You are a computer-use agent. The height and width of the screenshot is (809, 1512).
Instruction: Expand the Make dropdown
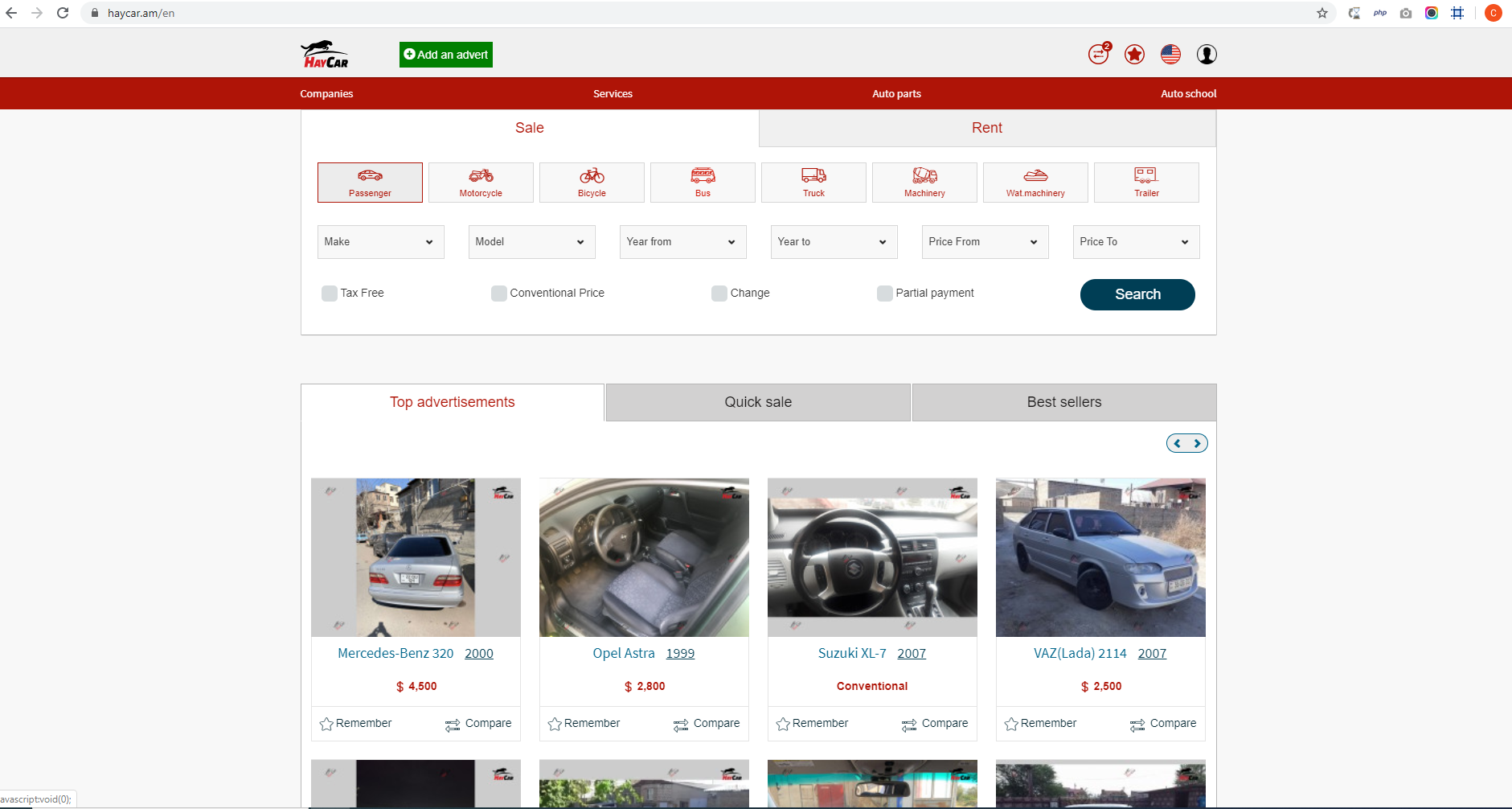381,242
